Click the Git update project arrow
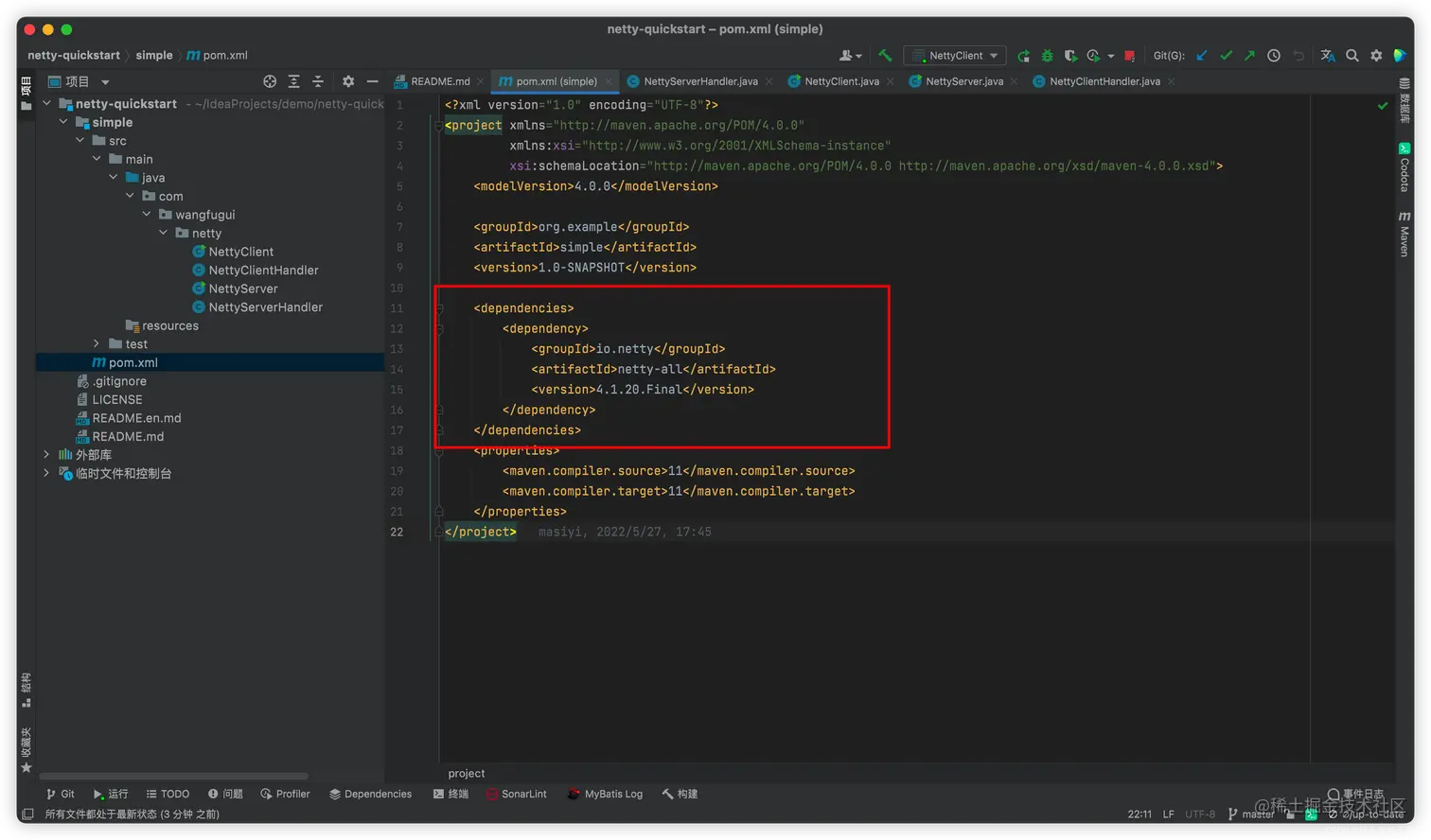The height and width of the screenshot is (840, 1431). (1202, 56)
